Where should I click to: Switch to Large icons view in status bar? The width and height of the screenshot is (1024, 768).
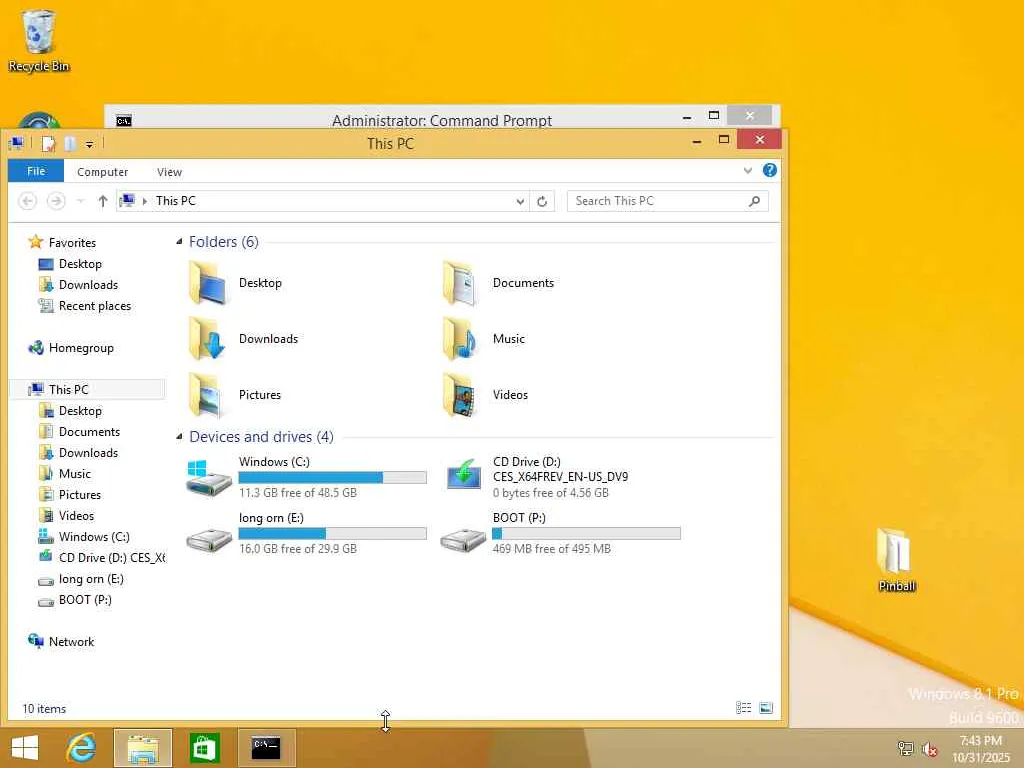pyautogui.click(x=766, y=708)
